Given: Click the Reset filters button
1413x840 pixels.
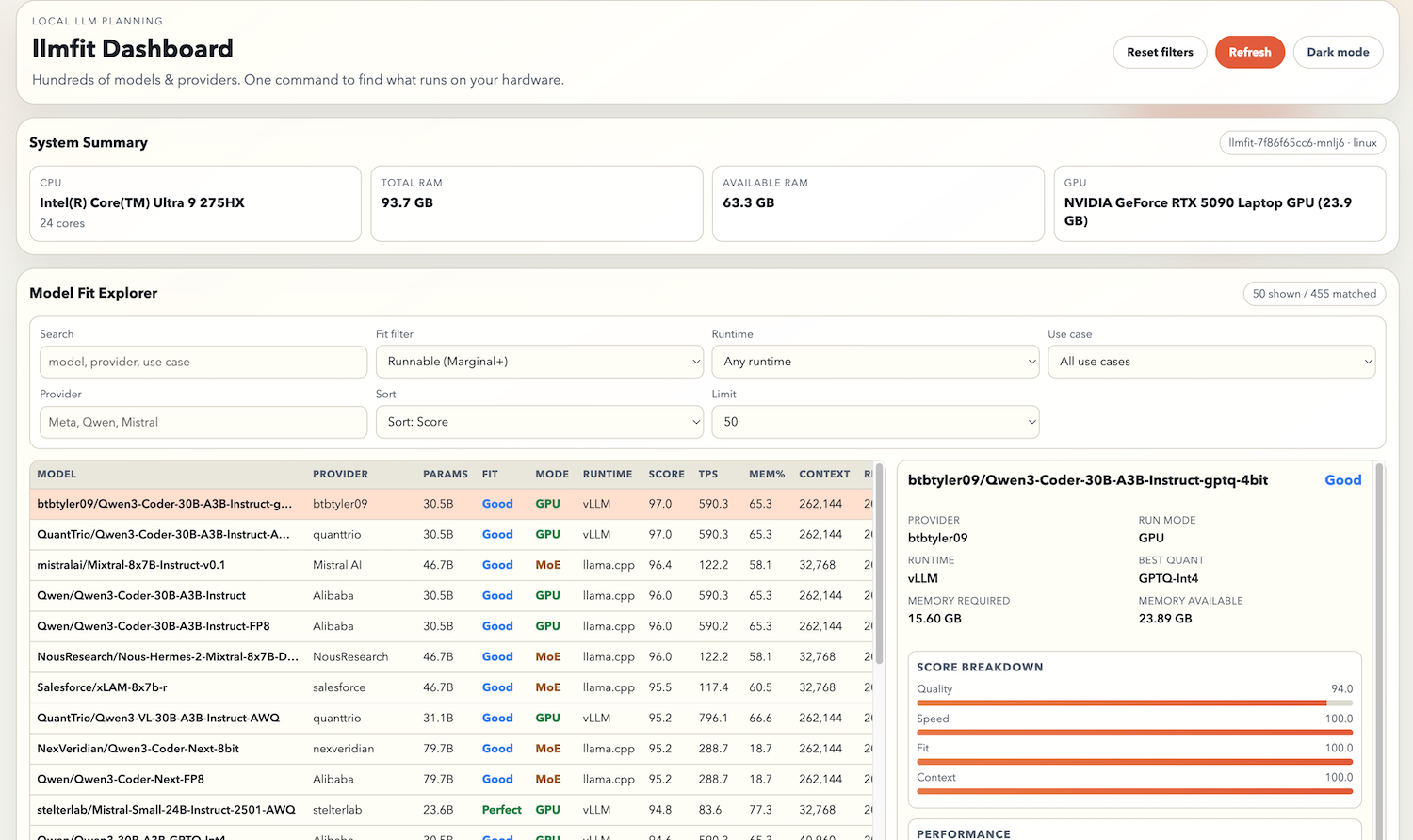Looking at the screenshot, I should click(1160, 52).
